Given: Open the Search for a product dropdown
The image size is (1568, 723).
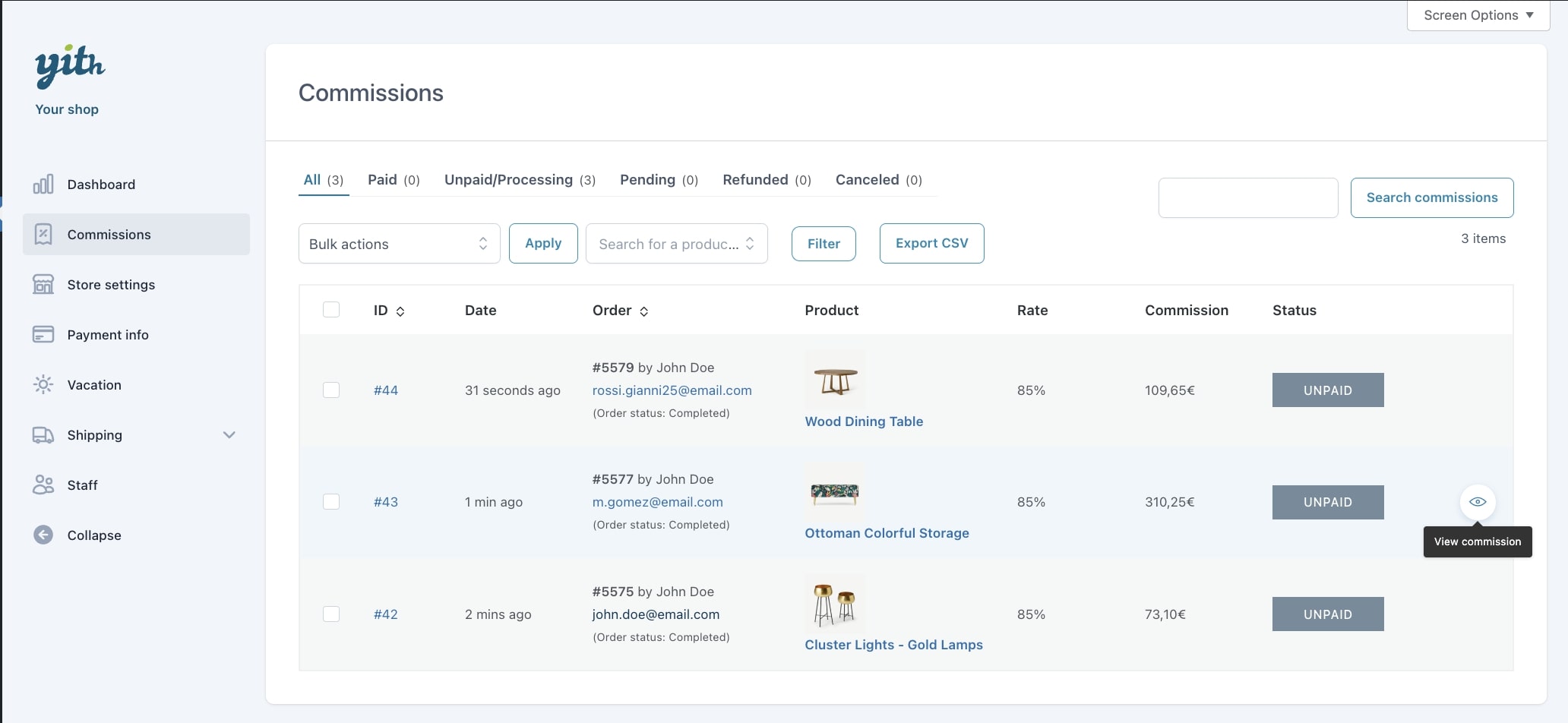Looking at the screenshot, I should (x=676, y=244).
